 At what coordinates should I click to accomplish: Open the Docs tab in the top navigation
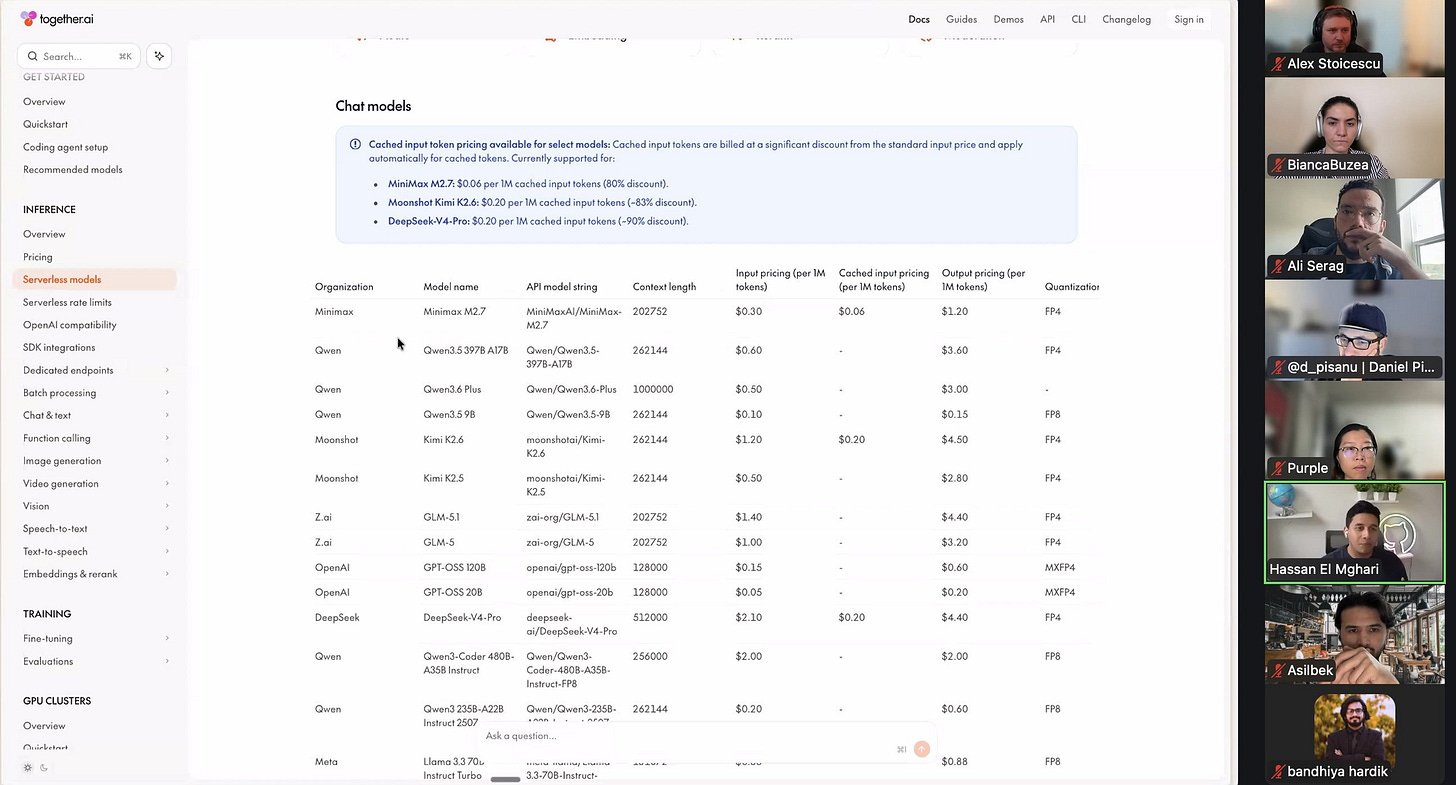click(x=919, y=19)
